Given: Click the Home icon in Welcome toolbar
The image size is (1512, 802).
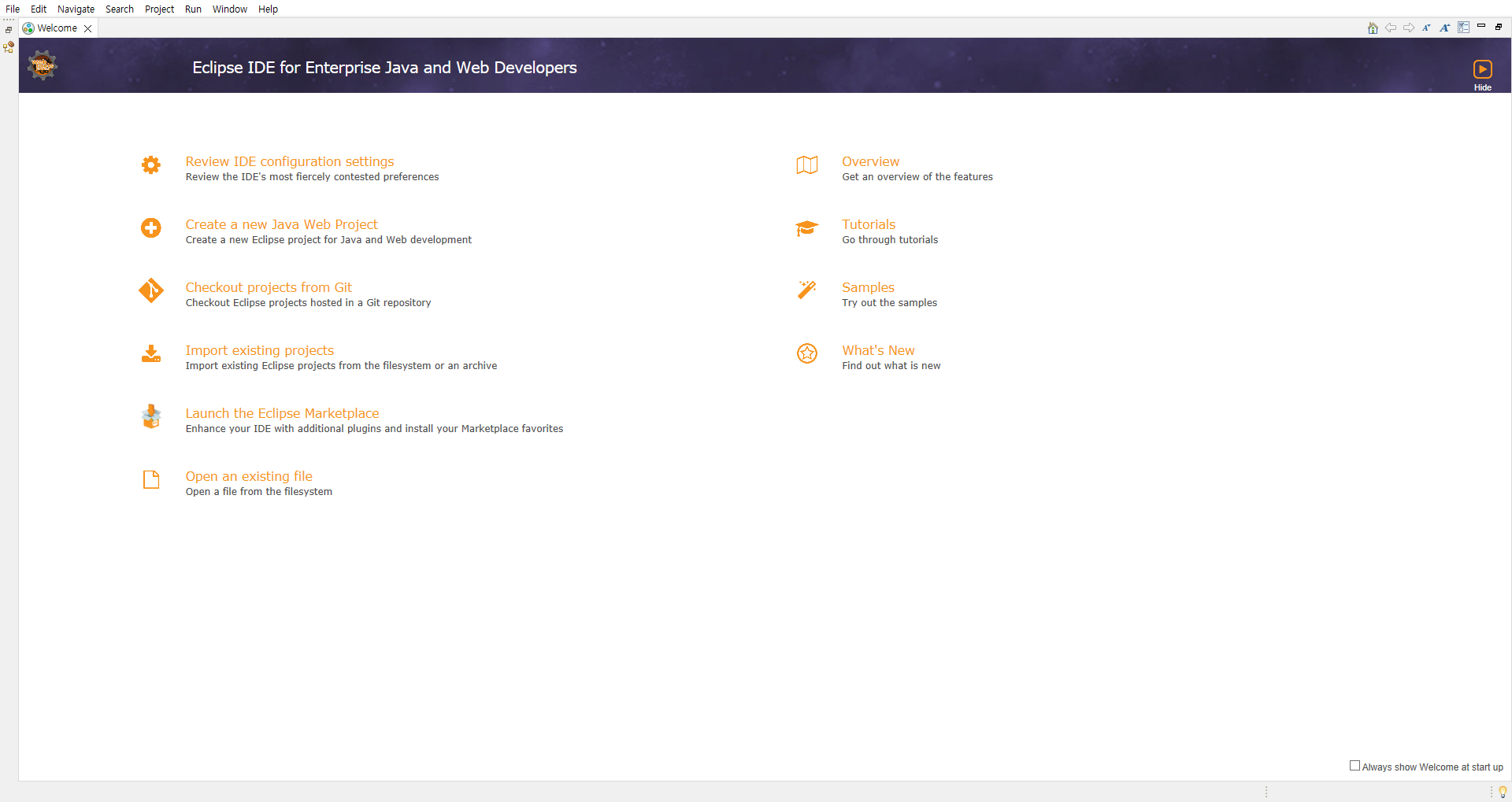Looking at the screenshot, I should click(1373, 28).
